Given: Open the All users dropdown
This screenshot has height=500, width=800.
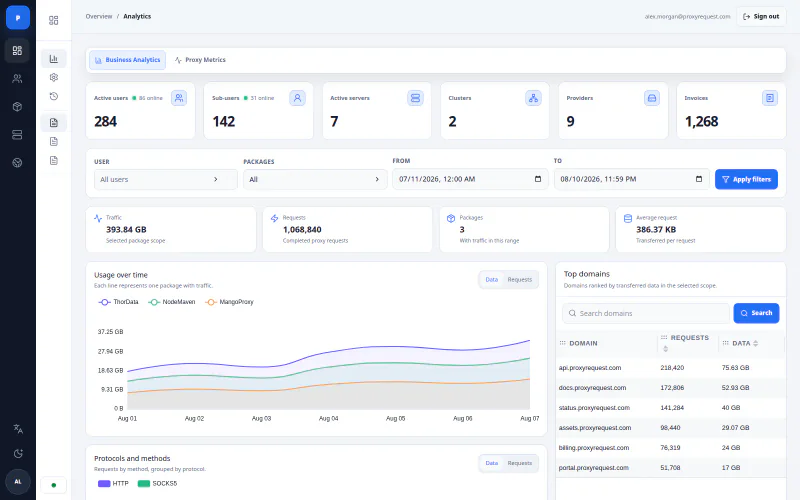Looking at the screenshot, I should click(x=166, y=180).
